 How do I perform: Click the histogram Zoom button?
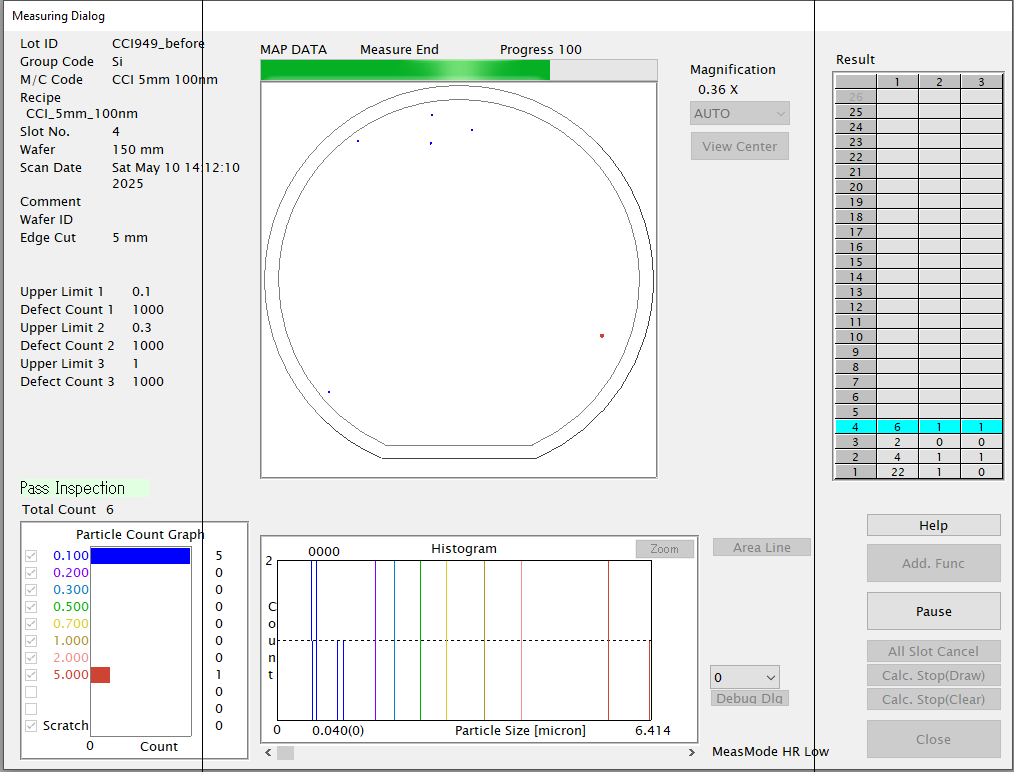click(x=665, y=549)
